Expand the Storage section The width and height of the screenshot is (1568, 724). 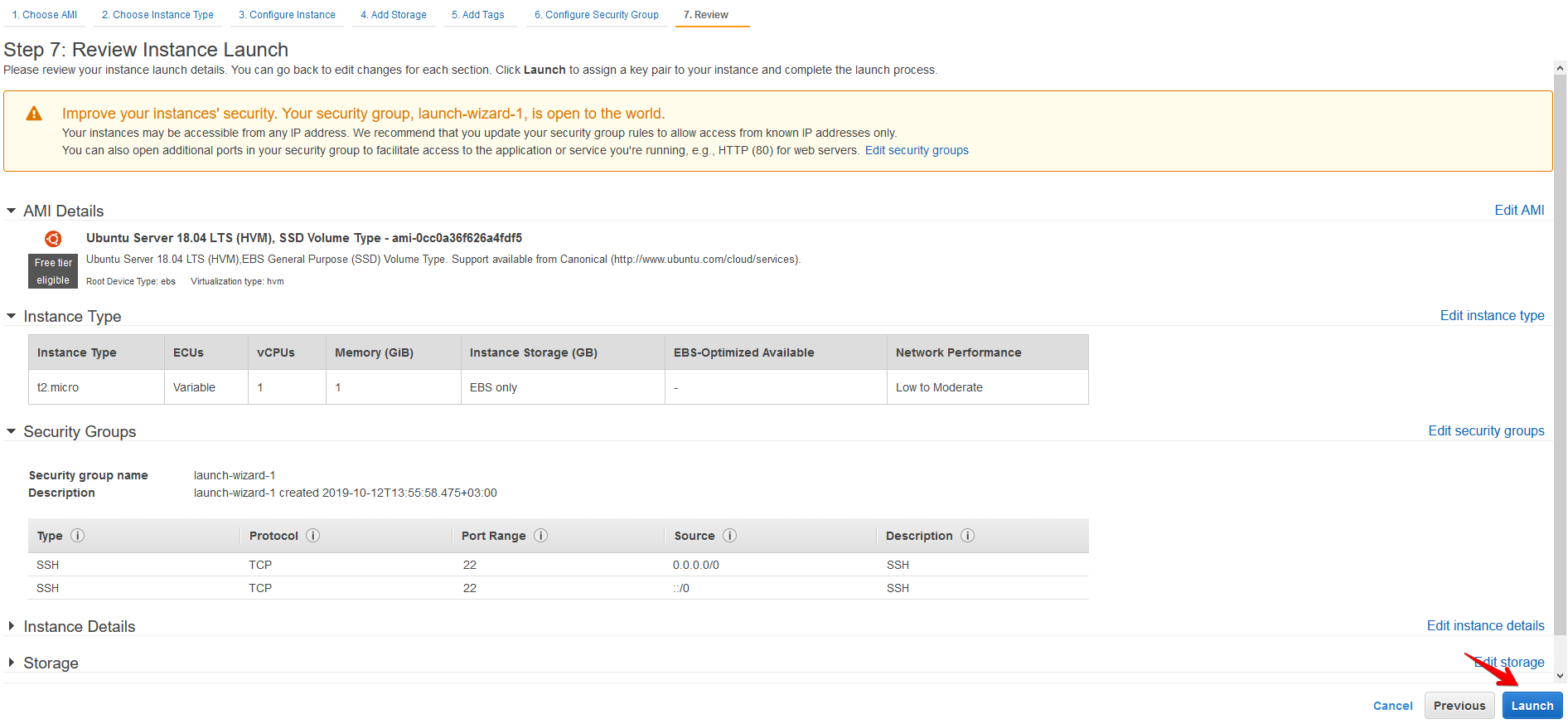12,663
